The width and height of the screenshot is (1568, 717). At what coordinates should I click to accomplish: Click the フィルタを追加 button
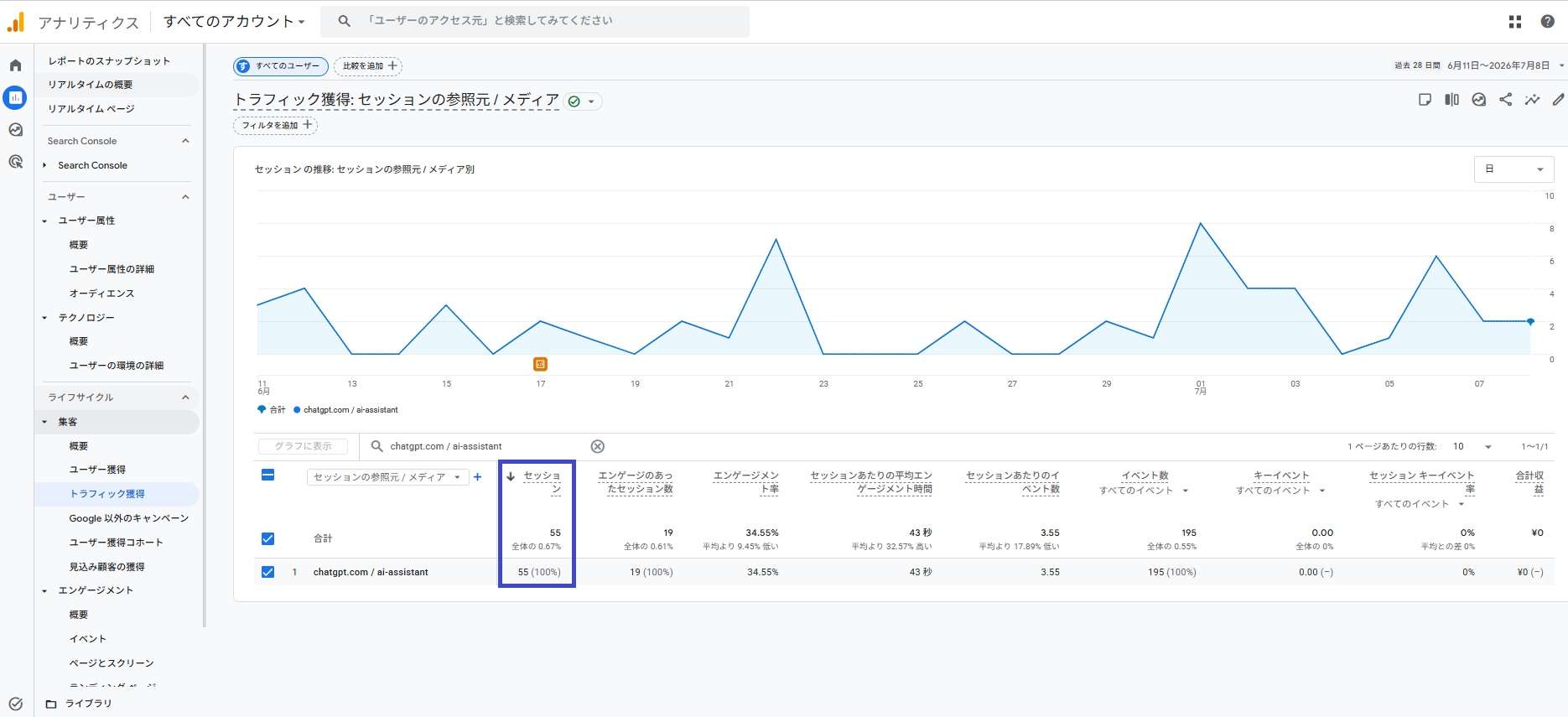pos(275,125)
